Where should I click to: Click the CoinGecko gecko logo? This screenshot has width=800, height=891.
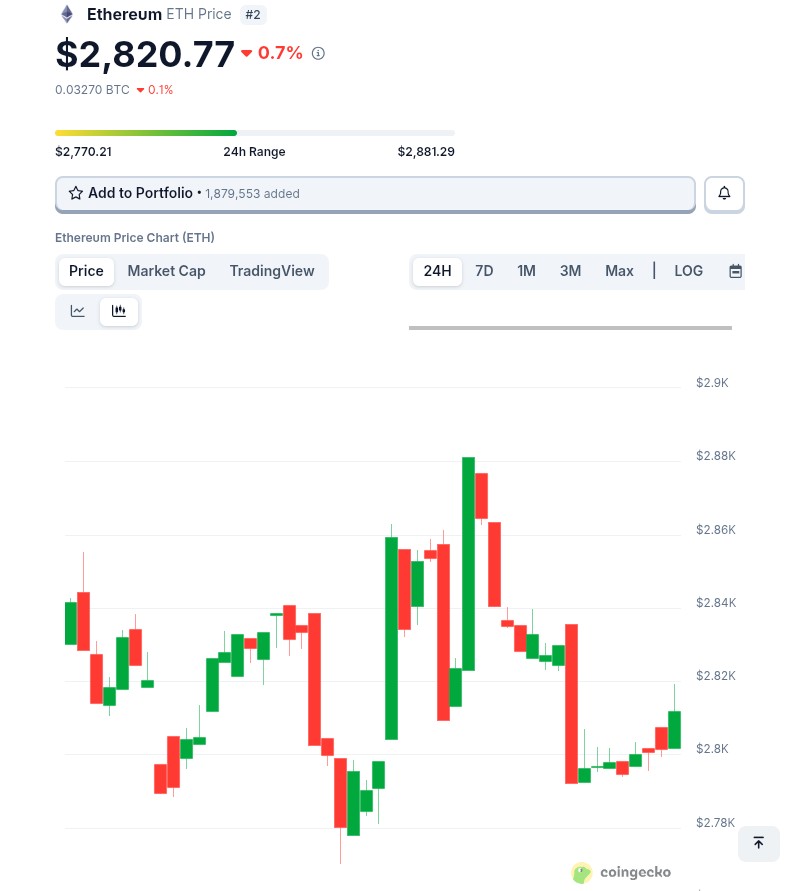[581, 873]
